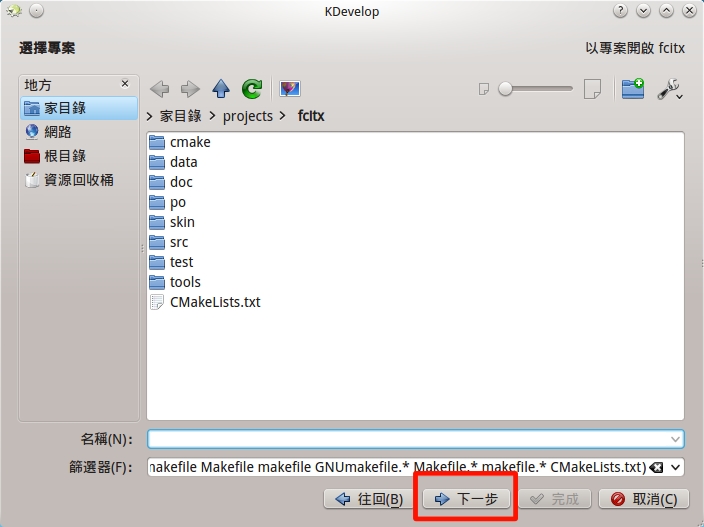Viewport: 704px width, 527px height.
Task: Click the 往回(B) back button
Action: pyautogui.click(x=370, y=499)
